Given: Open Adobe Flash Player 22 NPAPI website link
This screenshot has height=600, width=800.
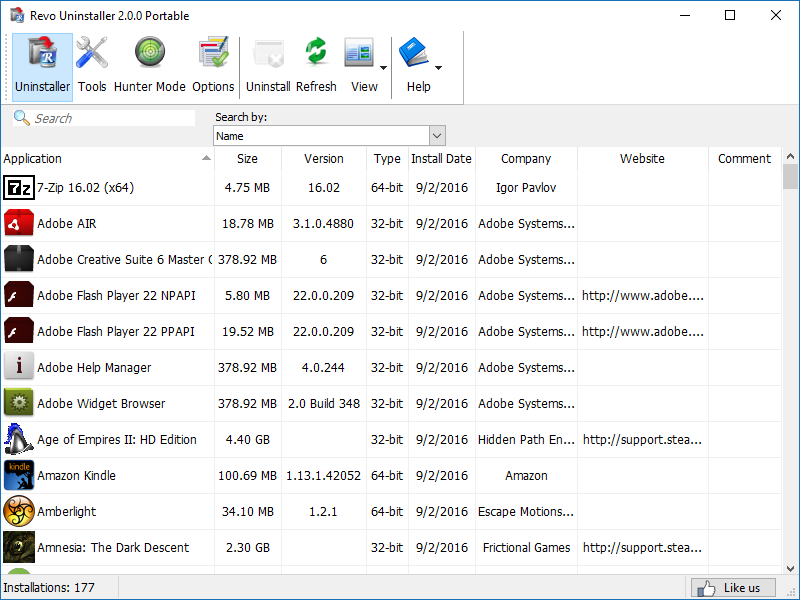Looking at the screenshot, I should coord(642,296).
